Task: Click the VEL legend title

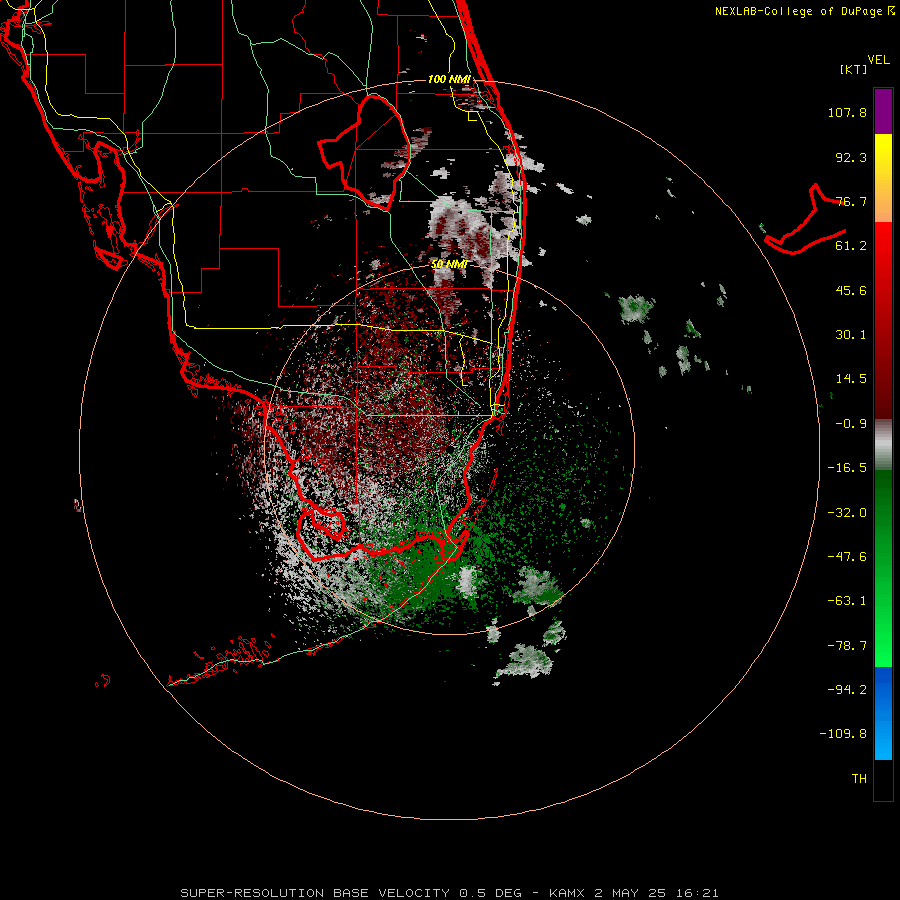Action: pos(878,60)
